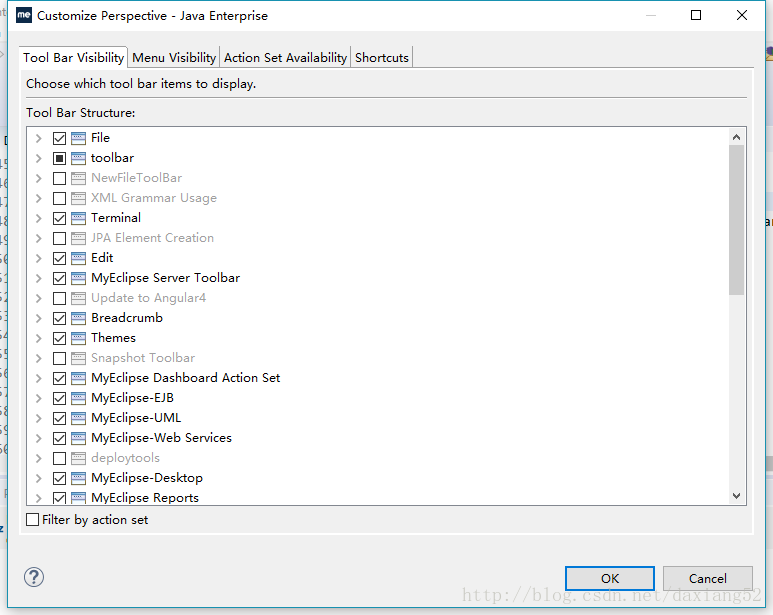This screenshot has height=615, width=773.
Task: Enable Filter by action set checkbox
Action: [x=33, y=519]
